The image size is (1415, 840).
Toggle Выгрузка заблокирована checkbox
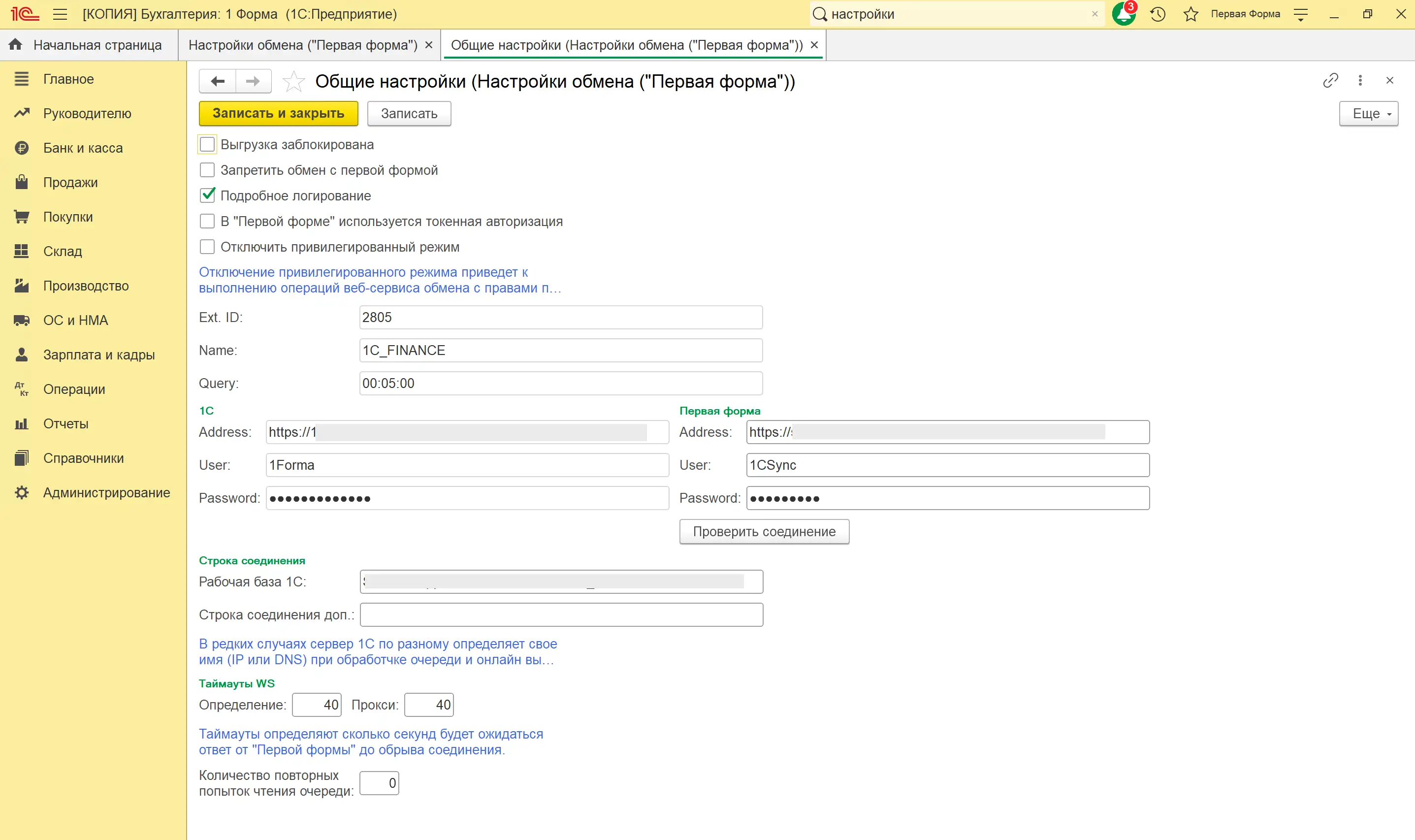(207, 145)
